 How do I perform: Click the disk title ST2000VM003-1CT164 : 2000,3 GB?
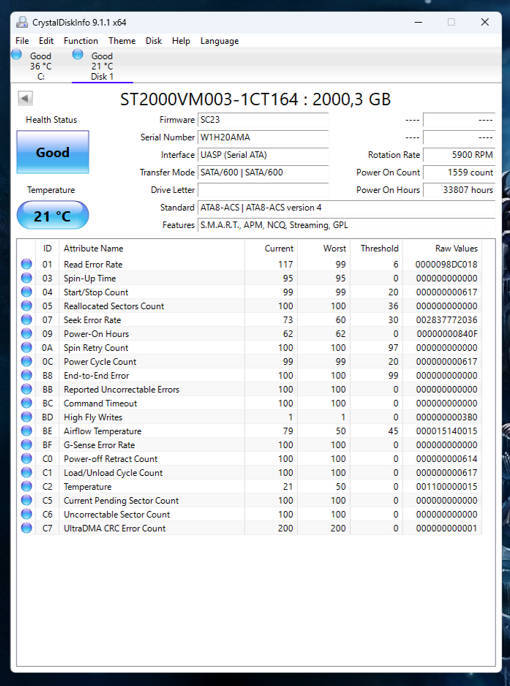pyautogui.click(x=255, y=99)
